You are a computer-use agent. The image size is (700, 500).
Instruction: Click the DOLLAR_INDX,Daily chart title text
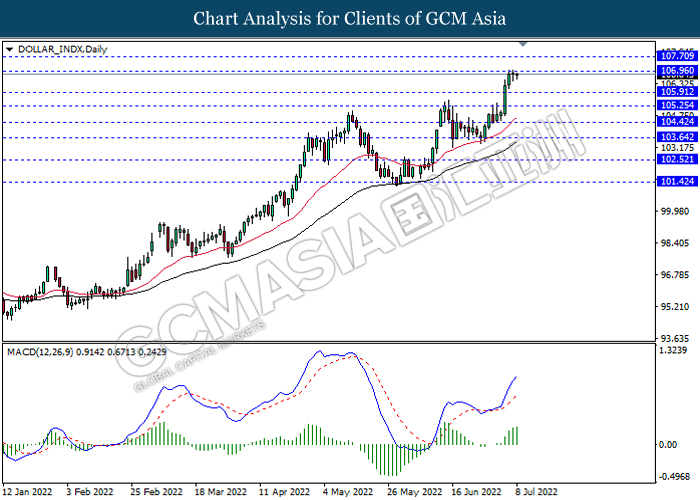(x=62, y=50)
